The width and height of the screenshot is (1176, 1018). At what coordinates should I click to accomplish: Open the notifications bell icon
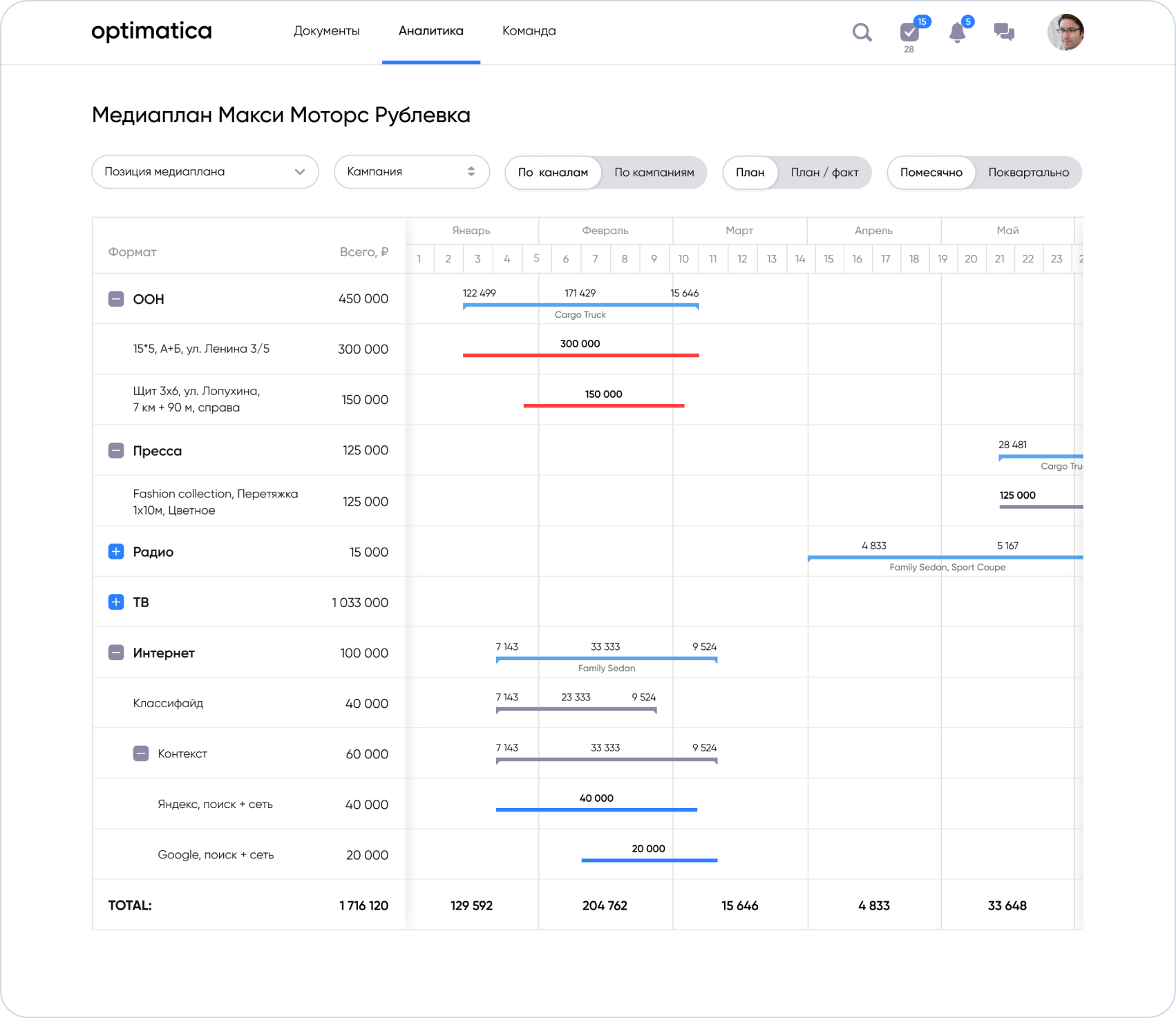pos(957,32)
